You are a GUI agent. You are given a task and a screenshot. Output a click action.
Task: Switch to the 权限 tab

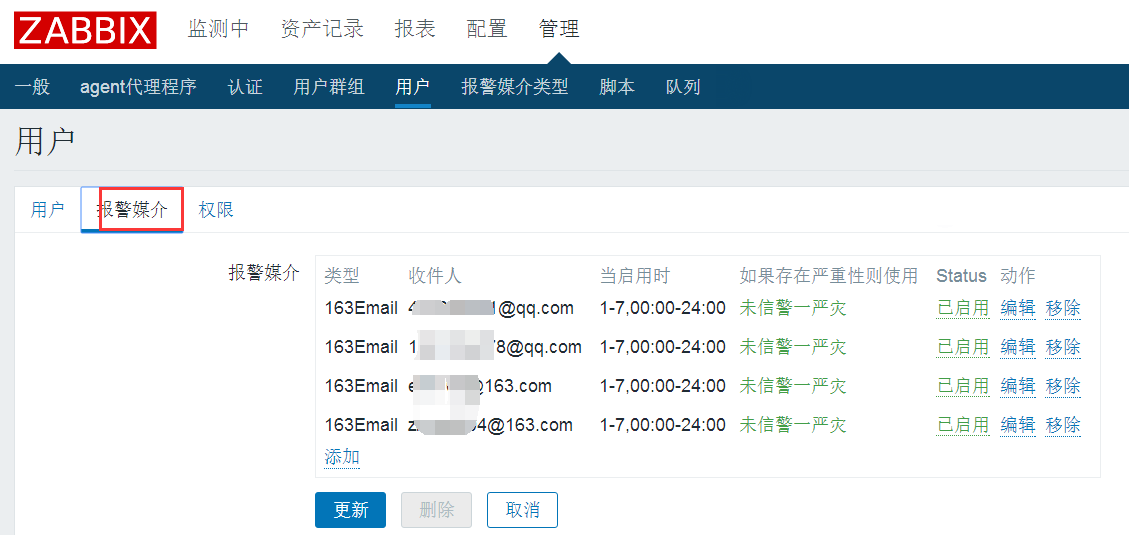click(x=216, y=210)
